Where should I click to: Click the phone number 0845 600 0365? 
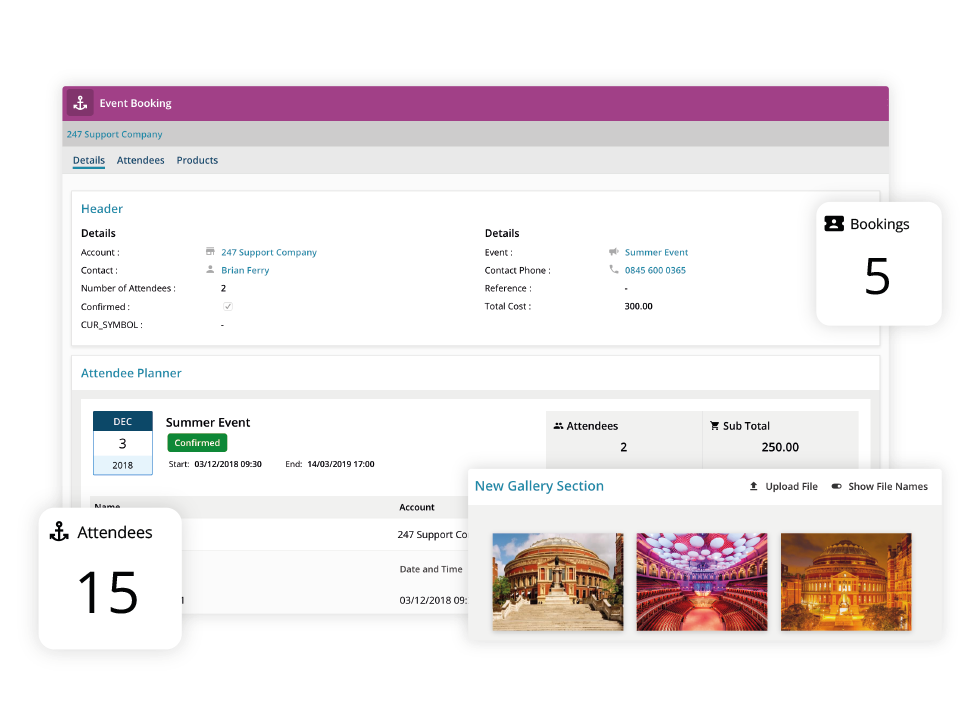coord(655,270)
